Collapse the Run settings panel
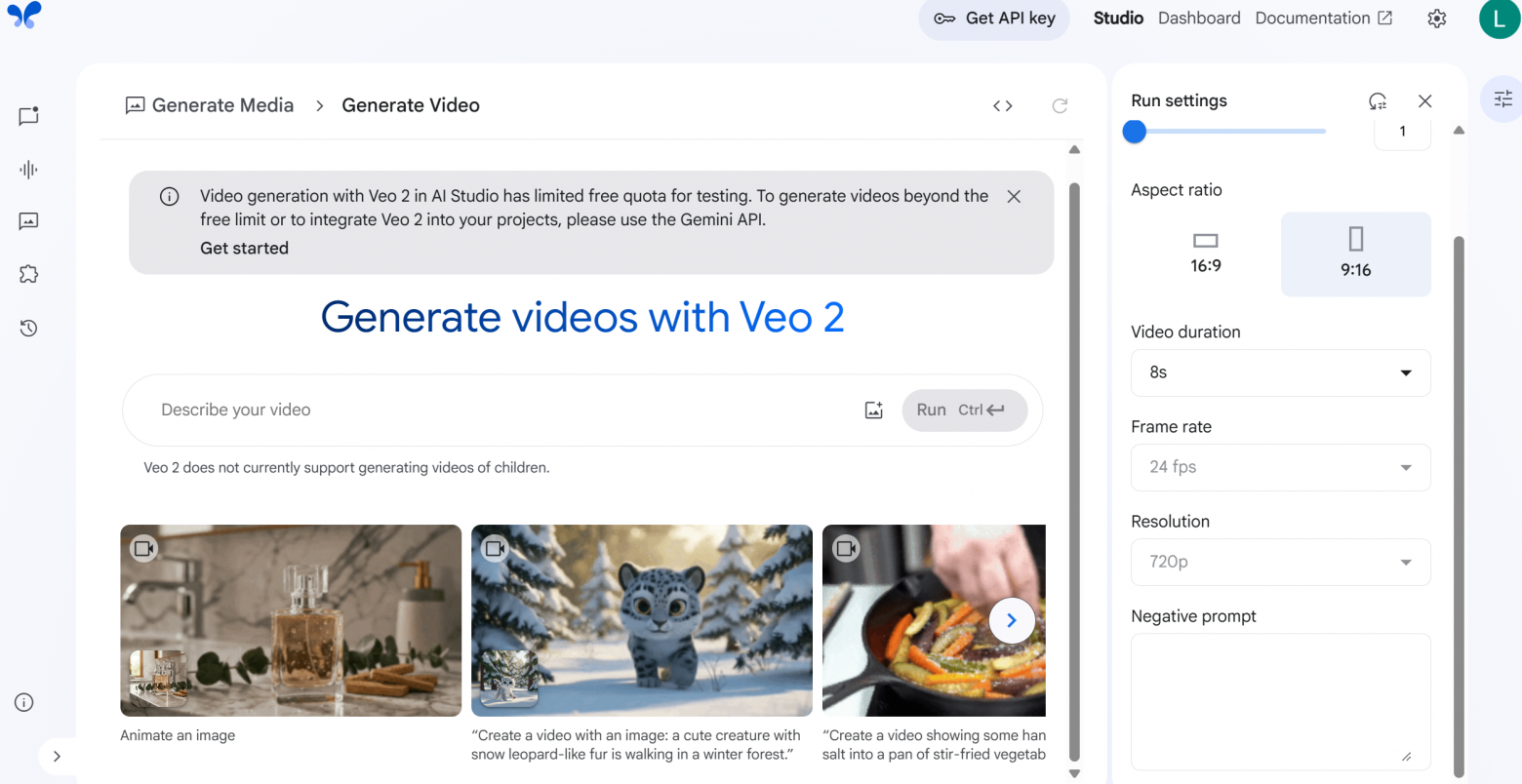 (1425, 100)
